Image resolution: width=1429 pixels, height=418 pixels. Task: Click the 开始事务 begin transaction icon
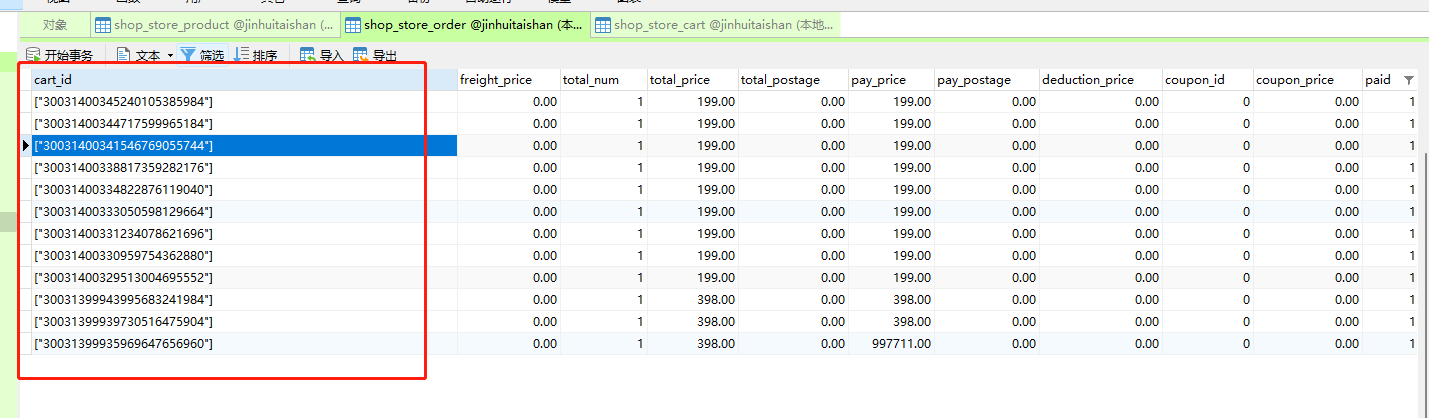(33, 56)
